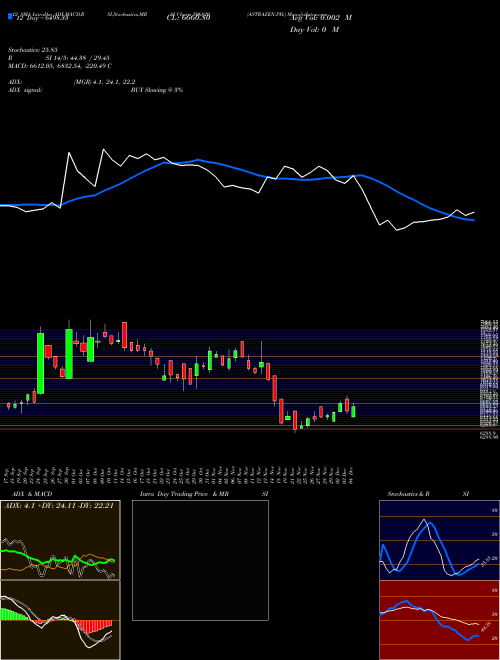The width and height of the screenshot is (500, 660).
Task: Click the last green candlestick on the chart
Action: (354, 411)
